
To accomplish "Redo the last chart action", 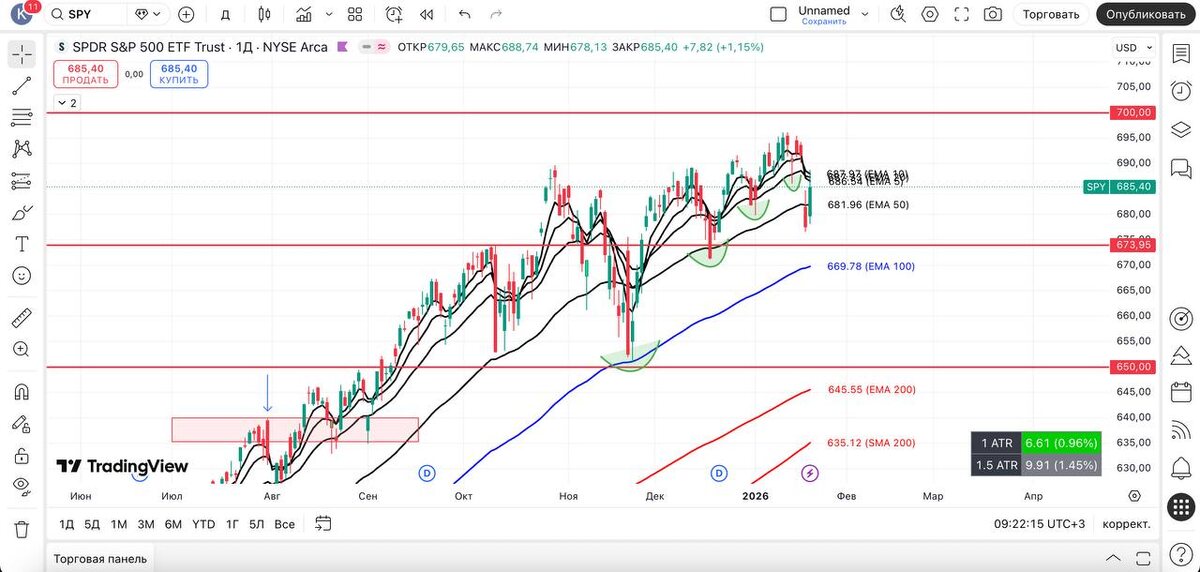I will (x=496, y=14).
